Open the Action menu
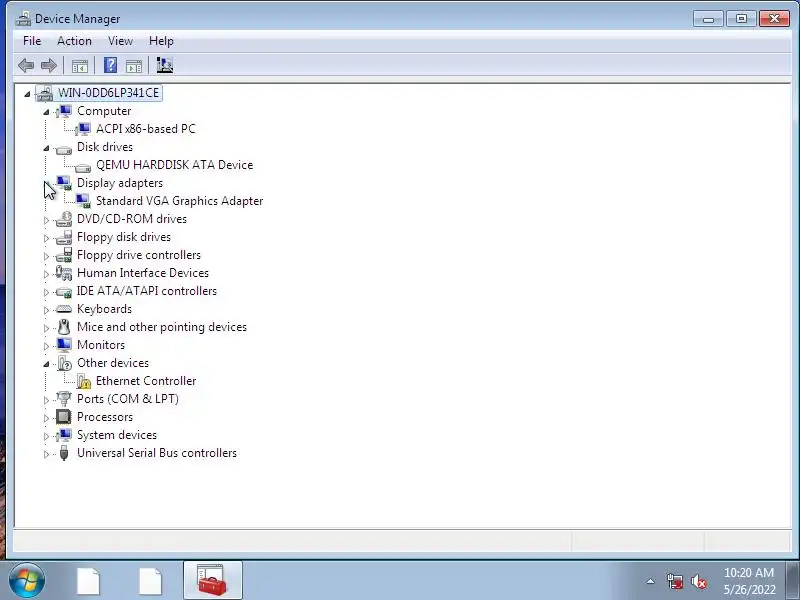The image size is (800, 600). [74, 41]
